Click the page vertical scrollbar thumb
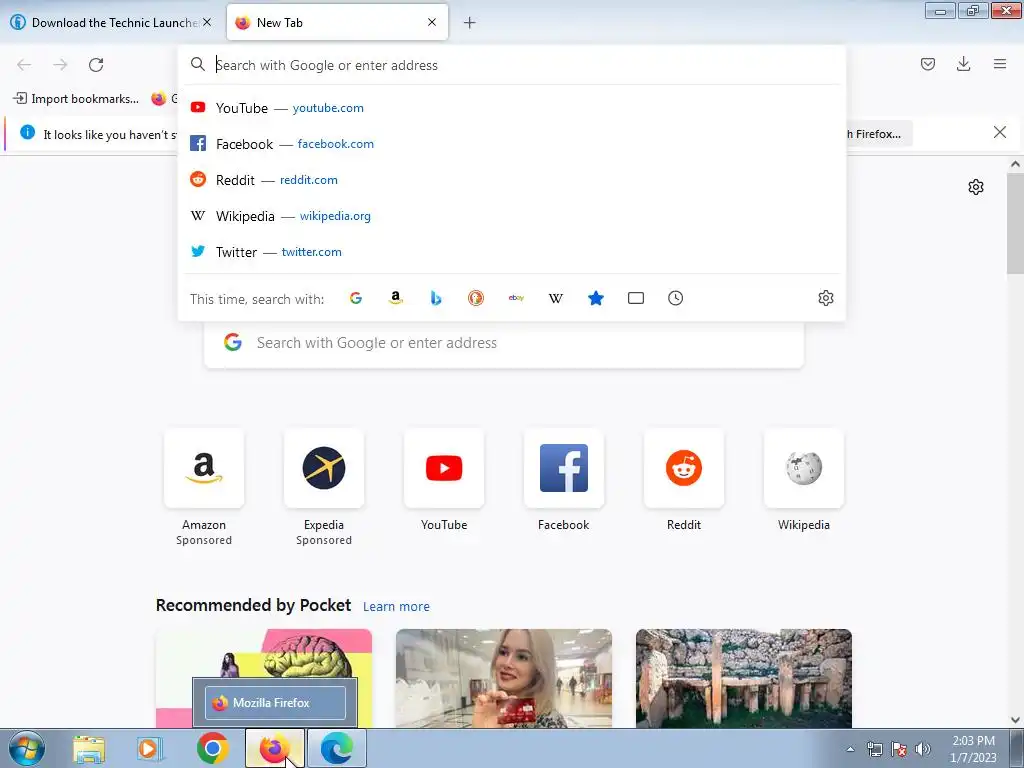This screenshot has height=768, width=1024. (1015, 223)
